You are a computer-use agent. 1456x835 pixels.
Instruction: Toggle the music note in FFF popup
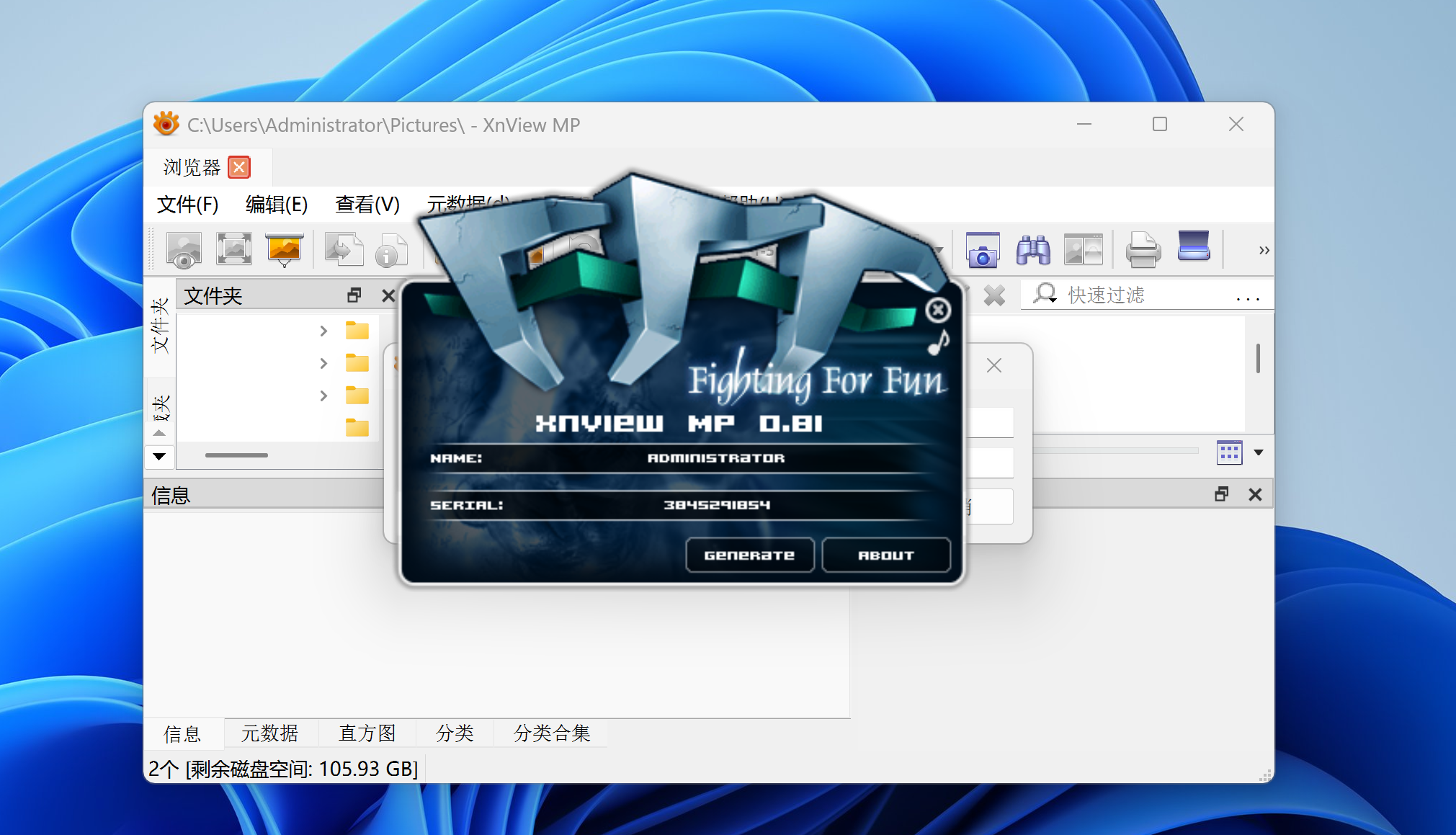click(x=938, y=343)
